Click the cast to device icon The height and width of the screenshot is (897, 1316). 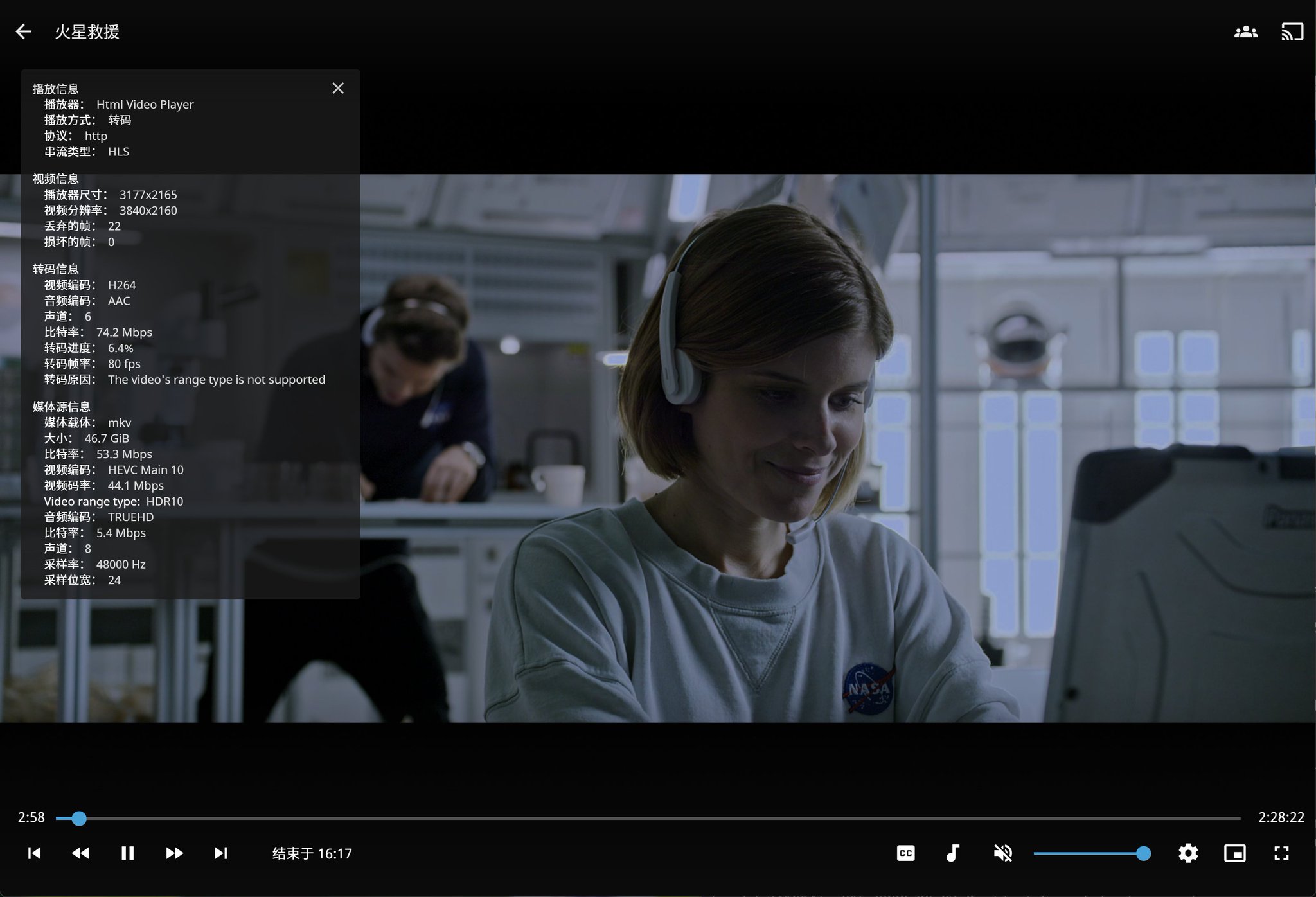pyautogui.click(x=1292, y=31)
